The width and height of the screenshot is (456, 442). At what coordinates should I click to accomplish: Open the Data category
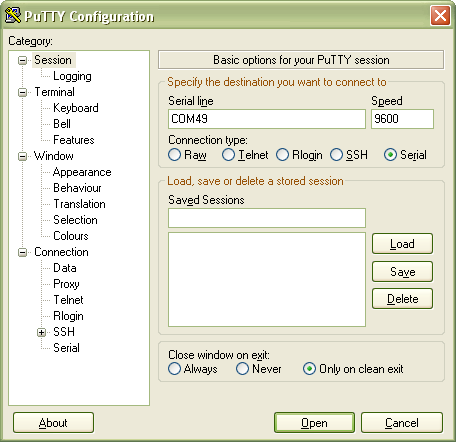pyautogui.click(x=65, y=268)
